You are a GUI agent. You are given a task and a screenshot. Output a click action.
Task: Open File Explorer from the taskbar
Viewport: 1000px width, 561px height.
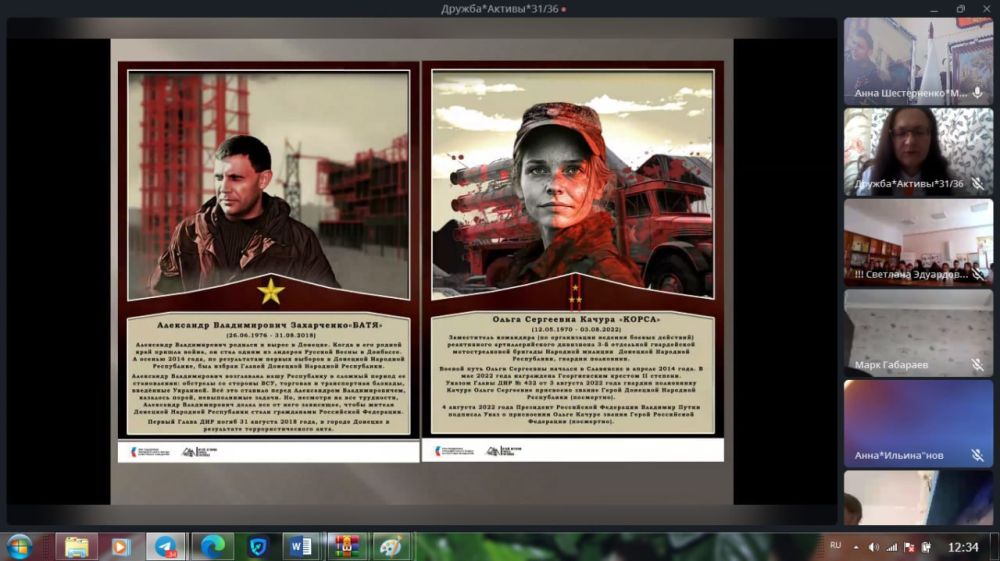[77, 546]
